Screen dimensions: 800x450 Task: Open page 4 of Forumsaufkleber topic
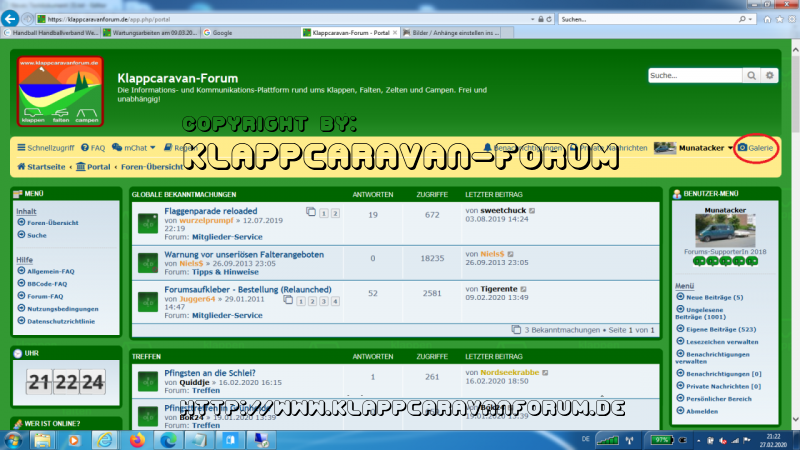pyautogui.click(x=335, y=302)
